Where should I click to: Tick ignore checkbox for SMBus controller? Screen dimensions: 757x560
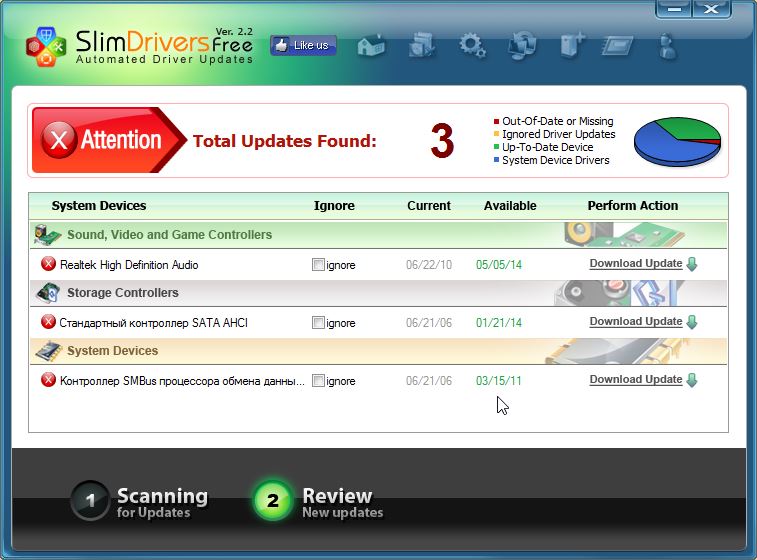(x=318, y=380)
